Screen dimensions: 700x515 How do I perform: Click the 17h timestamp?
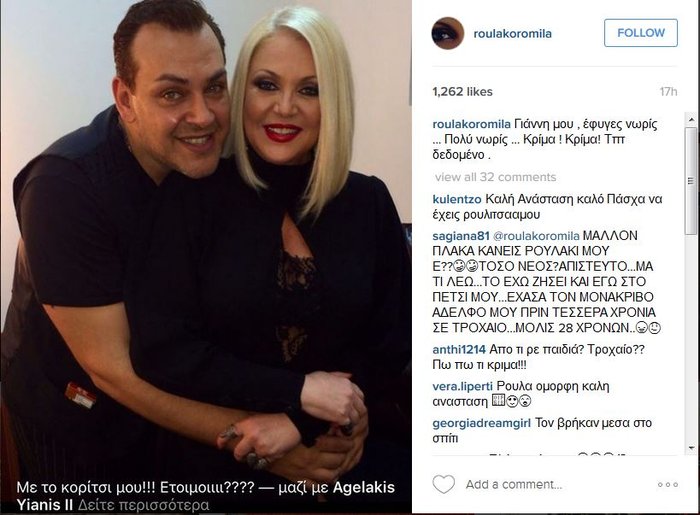click(x=668, y=91)
